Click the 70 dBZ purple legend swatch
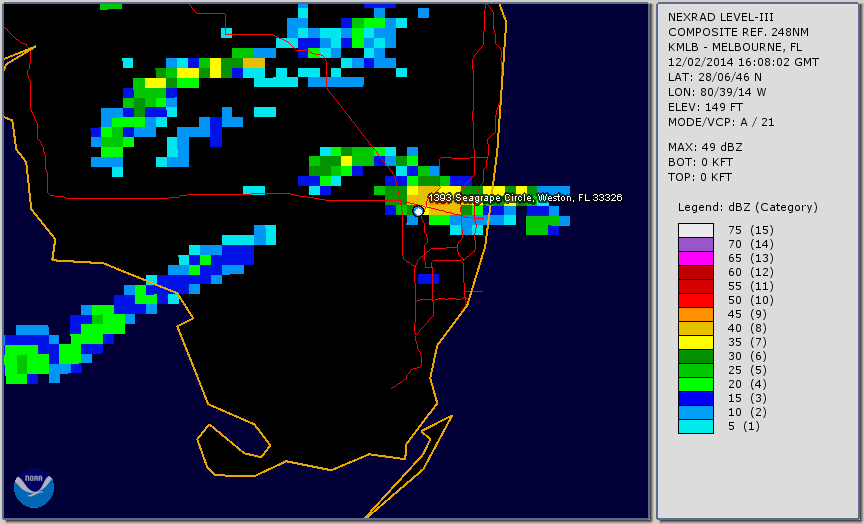Viewport: 864px width, 524px height. pyautogui.click(x=696, y=245)
